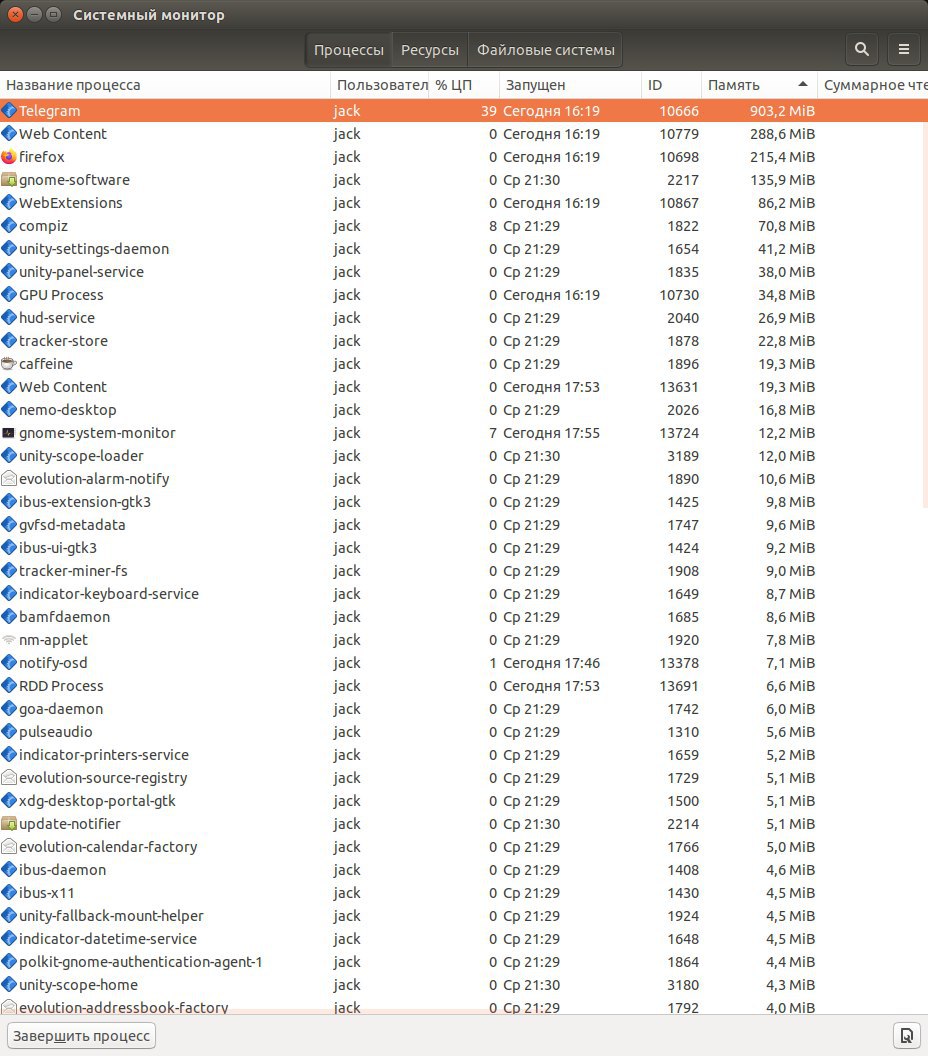Click the WebExtensions process icon
The image size is (928, 1056).
coord(9,203)
